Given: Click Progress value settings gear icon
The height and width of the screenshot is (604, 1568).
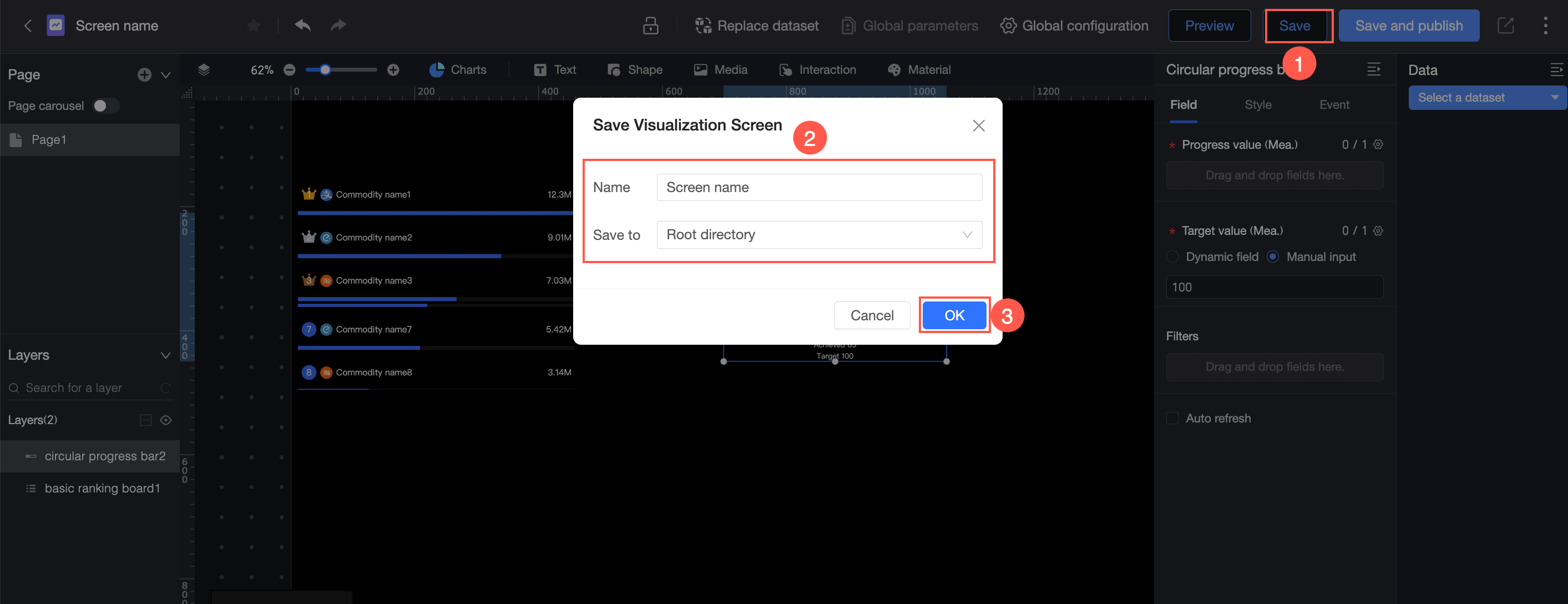Looking at the screenshot, I should 1378,144.
